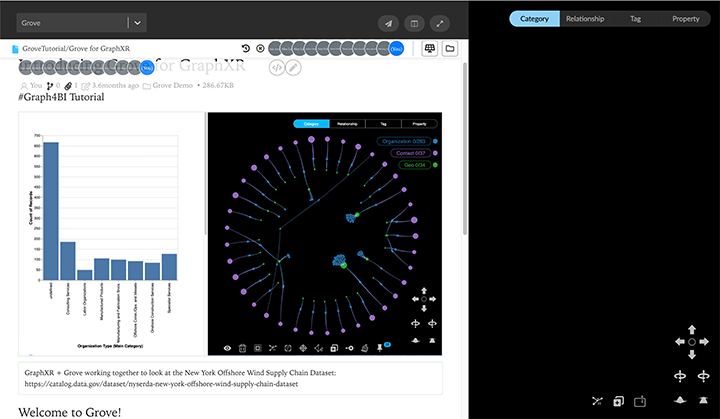This screenshot has height=419, width=720.
Task: Switch to the Relationship tab in right panel
Action: (584, 19)
